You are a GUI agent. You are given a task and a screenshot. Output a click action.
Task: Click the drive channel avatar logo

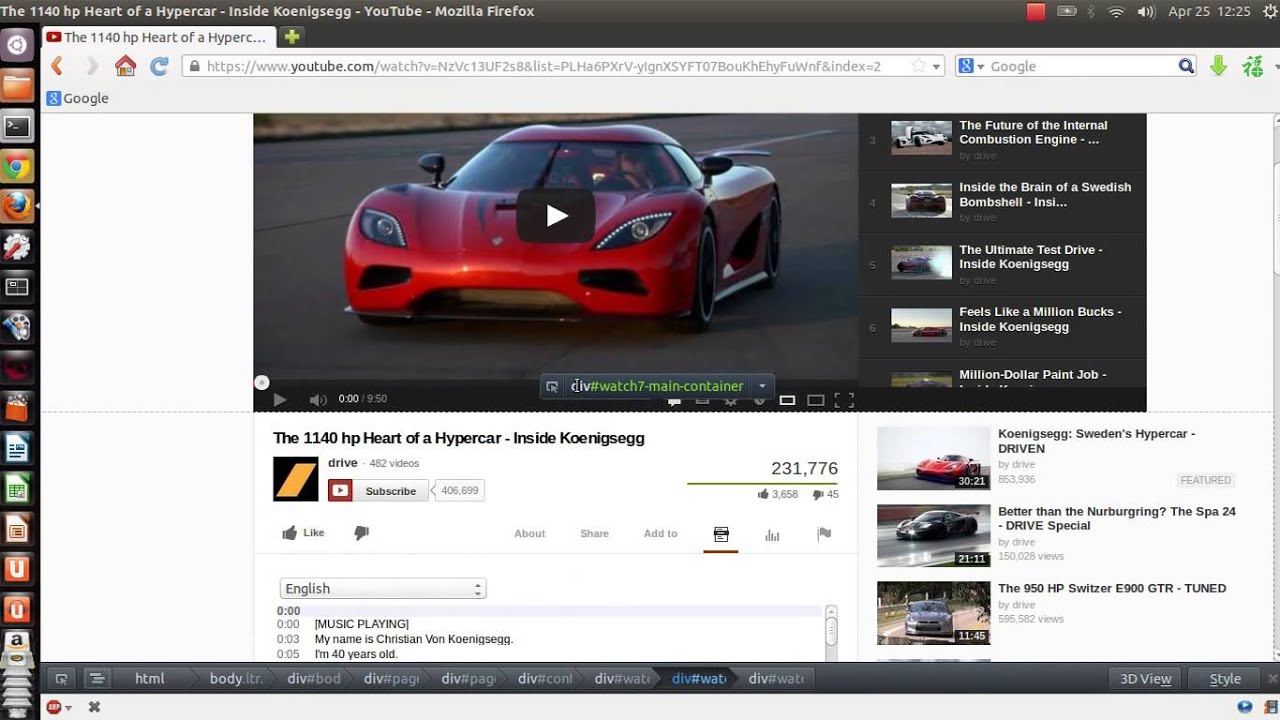[x=296, y=479]
